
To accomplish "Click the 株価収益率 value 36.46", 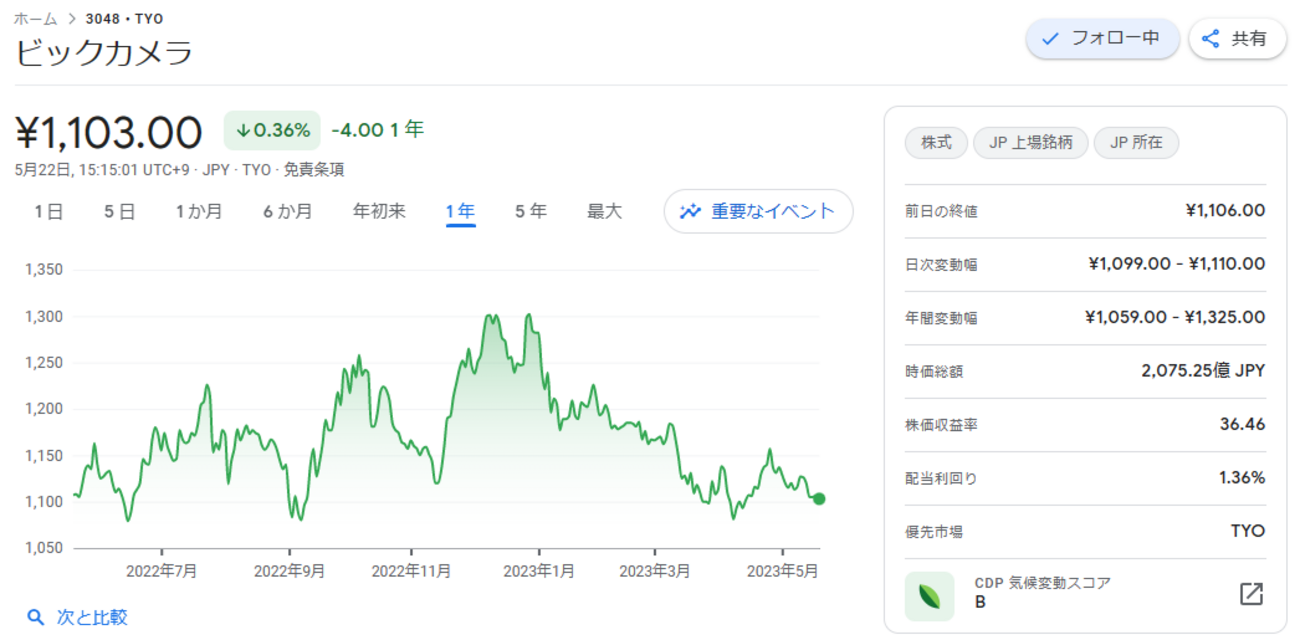I will 1242,424.
